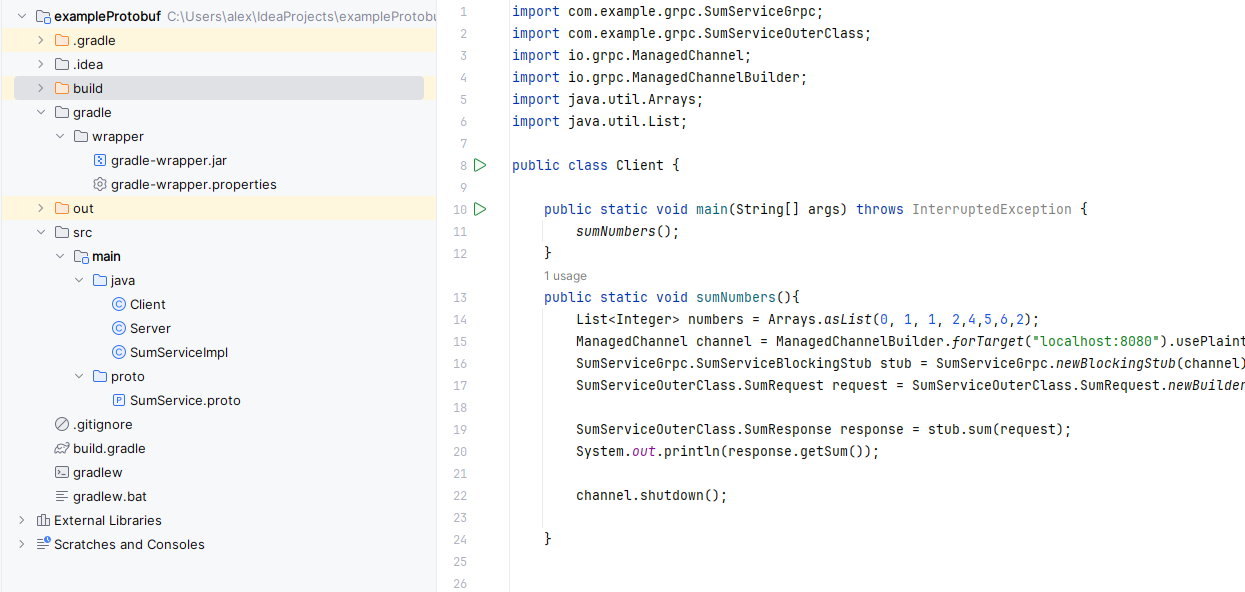Image resolution: width=1245 pixels, height=592 pixels.
Task: Click the .gradle folder icon
Action: coord(62,41)
